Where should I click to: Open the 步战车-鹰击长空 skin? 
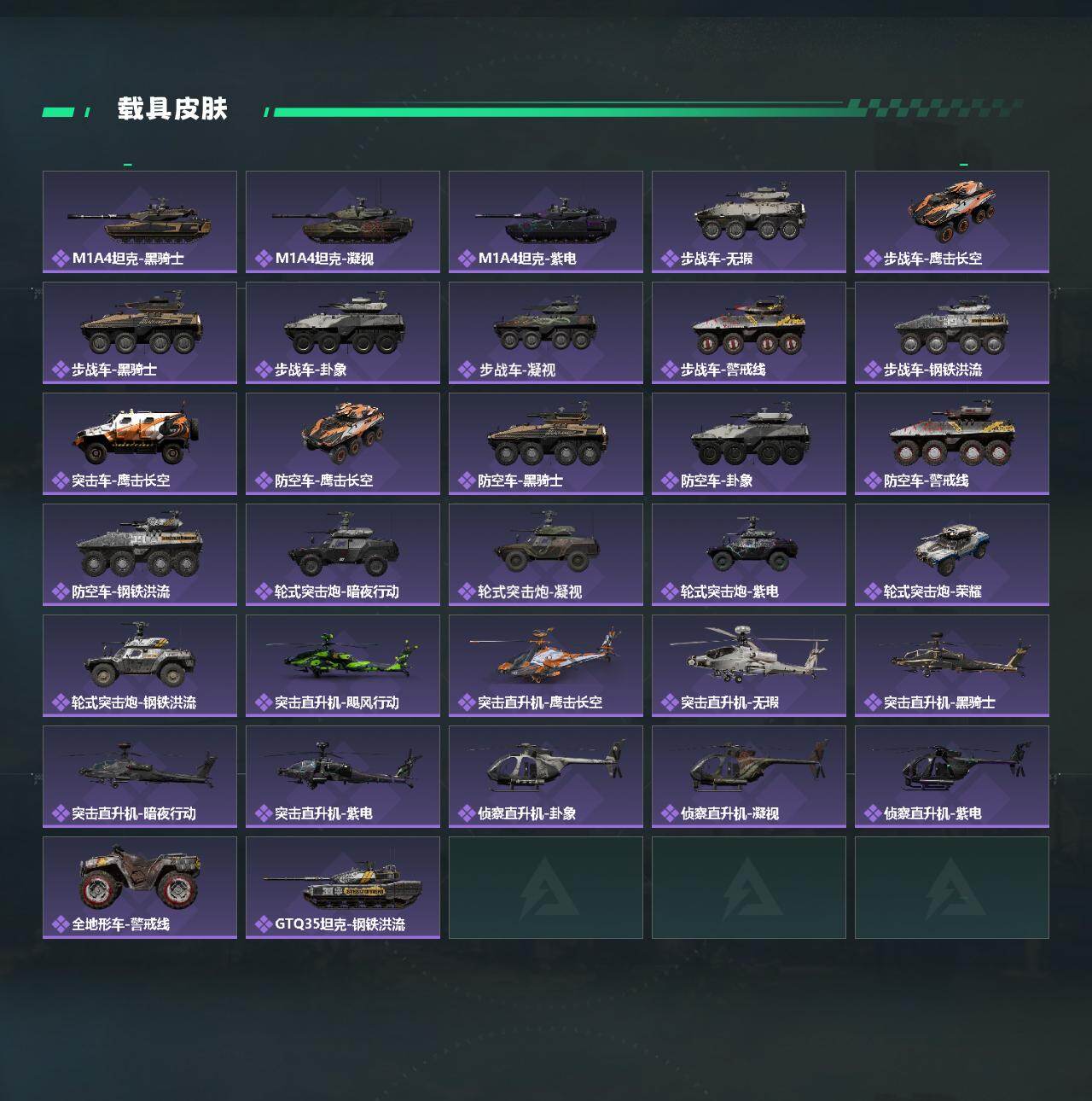click(x=952, y=222)
